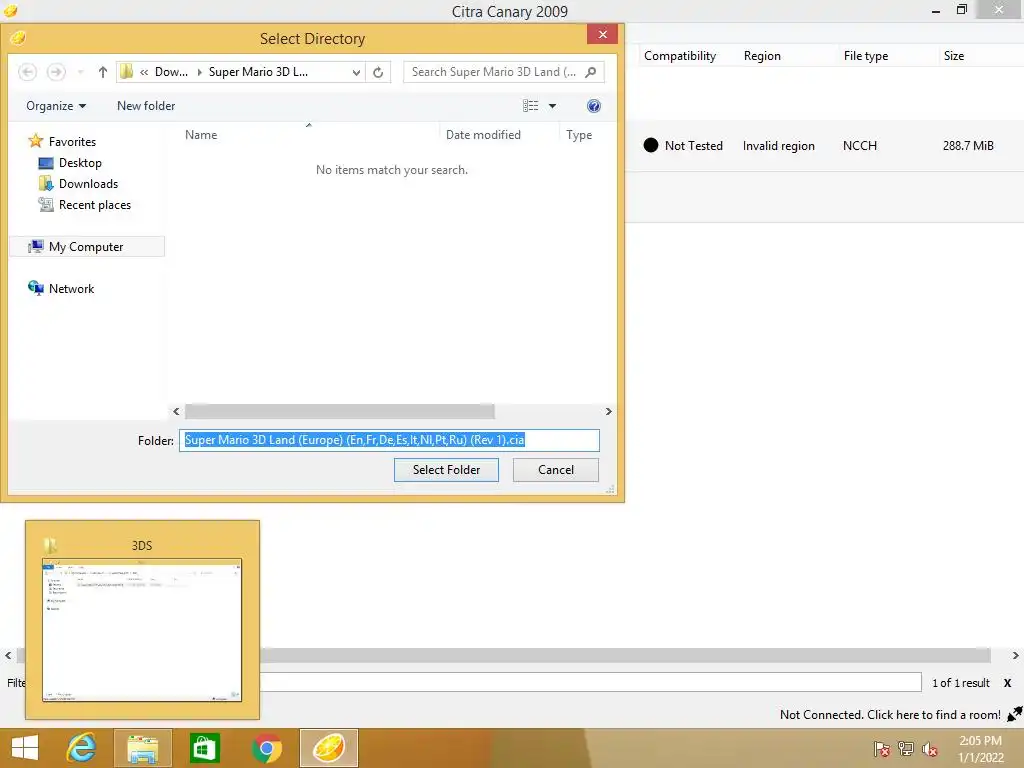
Task: Click the 288.7 MiB size cell
Action: 968,146
